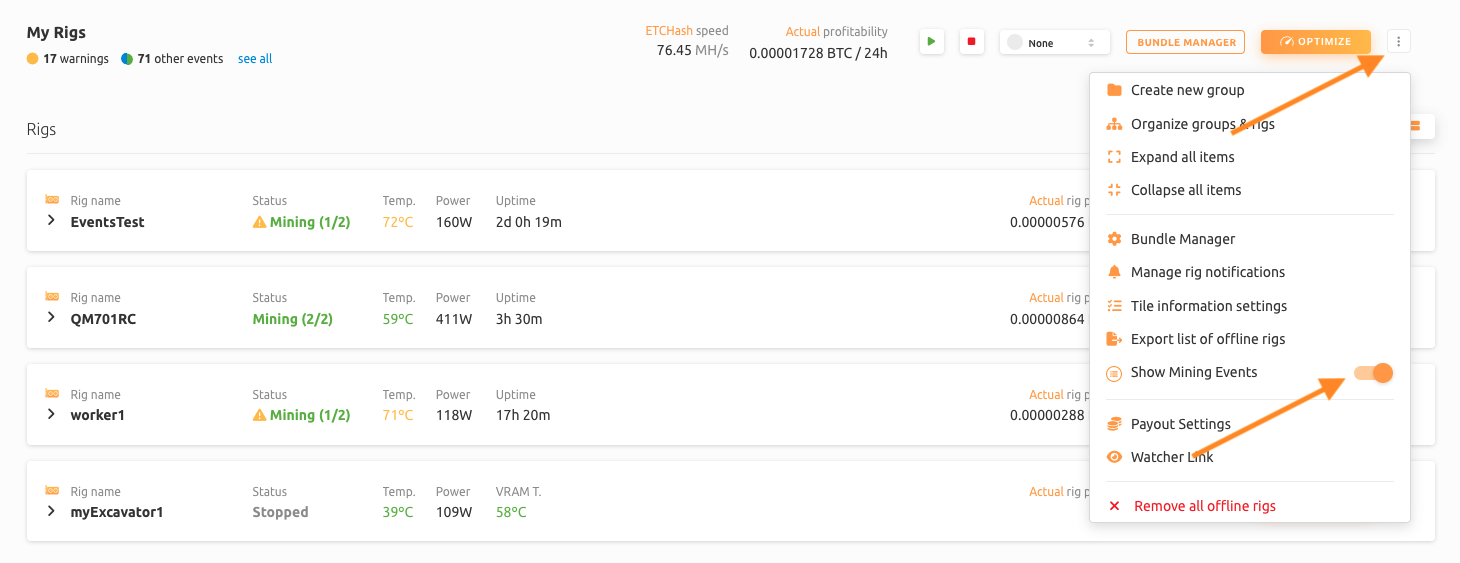Open the three-dot more options menu

coord(1399,42)
